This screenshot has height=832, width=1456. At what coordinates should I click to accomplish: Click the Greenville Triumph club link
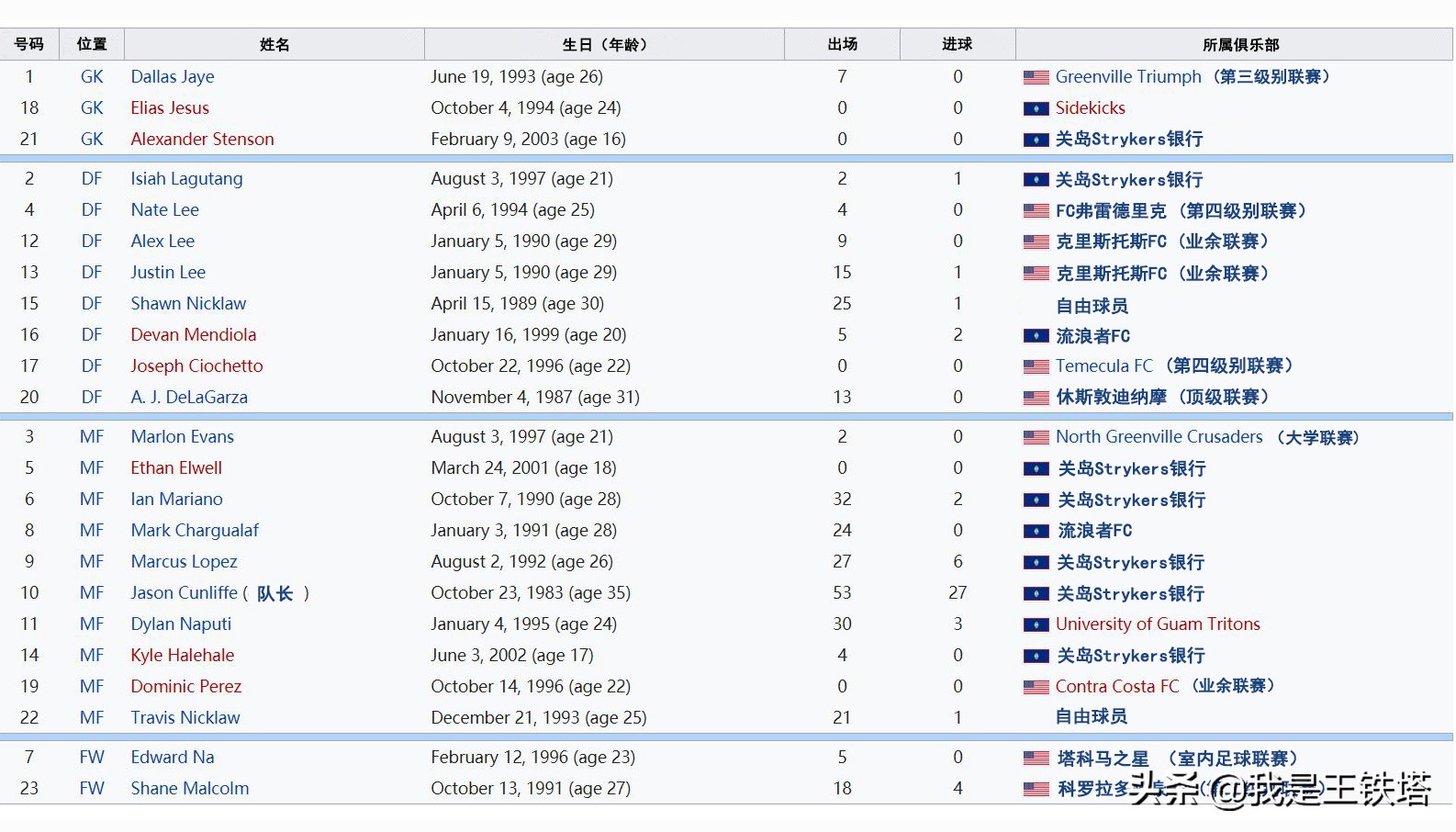[x=1127, y=77]
